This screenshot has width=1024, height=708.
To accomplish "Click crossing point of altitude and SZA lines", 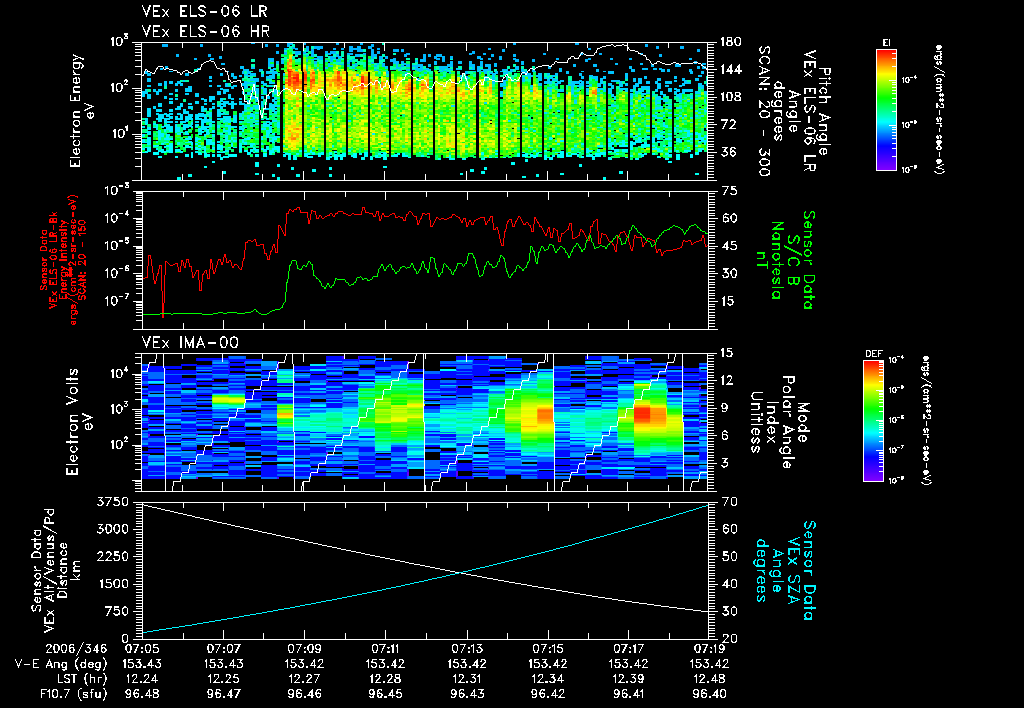I will [x=461, y=573].
